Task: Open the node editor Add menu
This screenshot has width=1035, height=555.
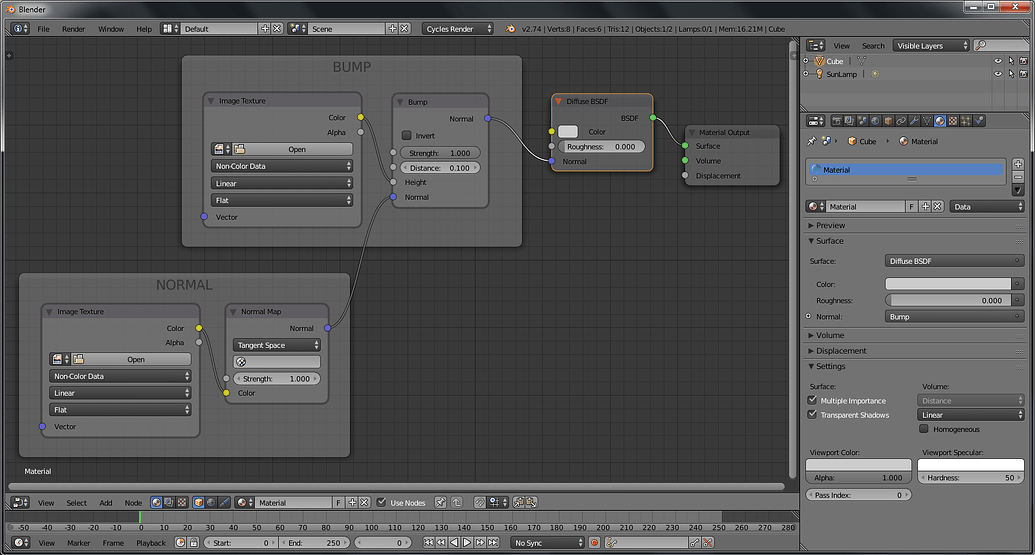Action: [x=106, y=503]
